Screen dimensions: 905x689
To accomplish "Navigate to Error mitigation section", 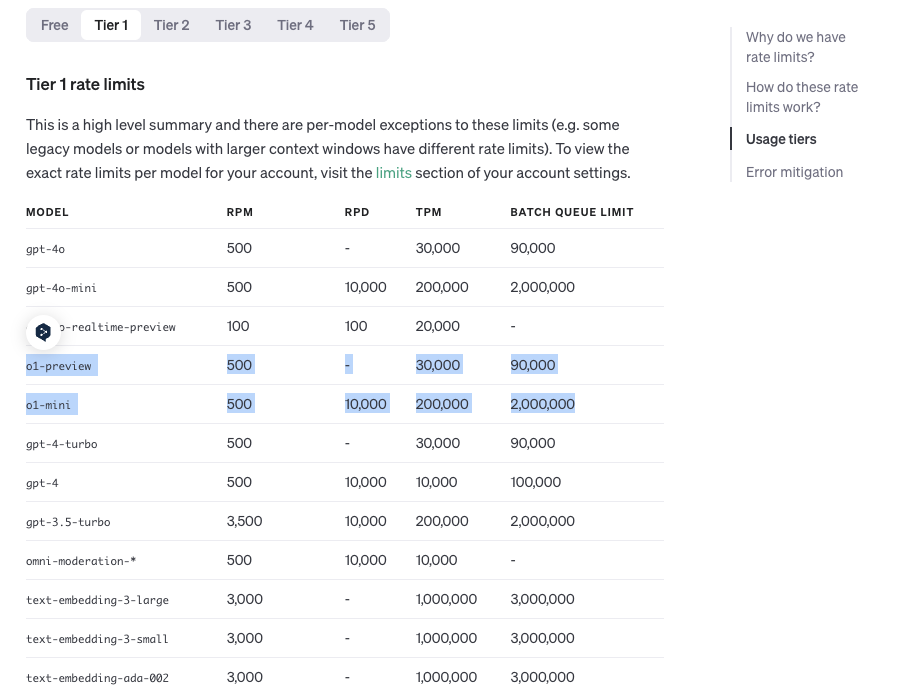I will [794, 172].
